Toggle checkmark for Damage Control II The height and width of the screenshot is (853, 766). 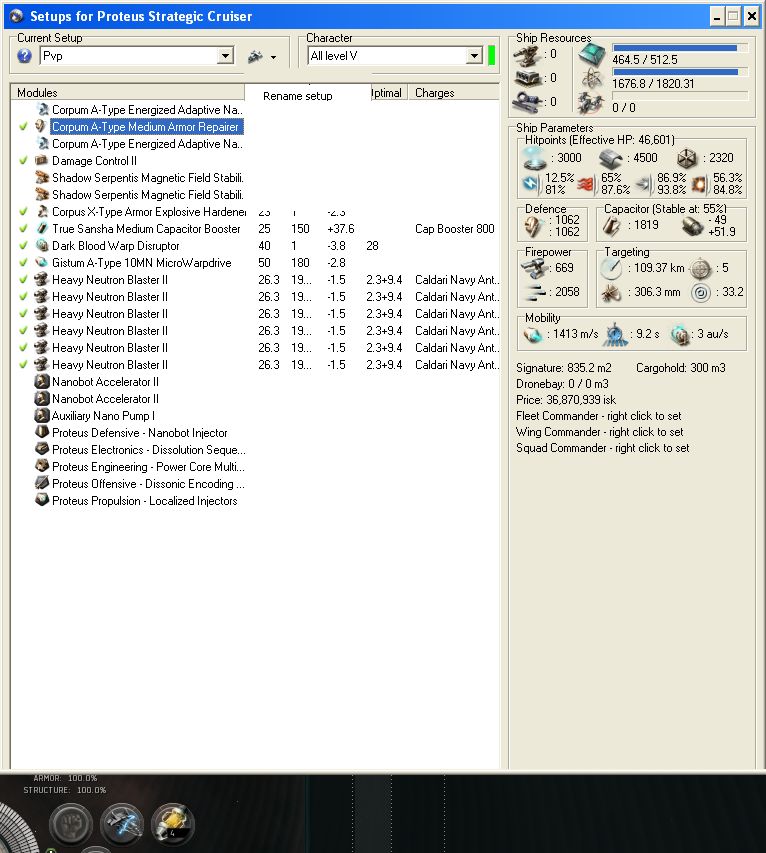pos(23,160)
